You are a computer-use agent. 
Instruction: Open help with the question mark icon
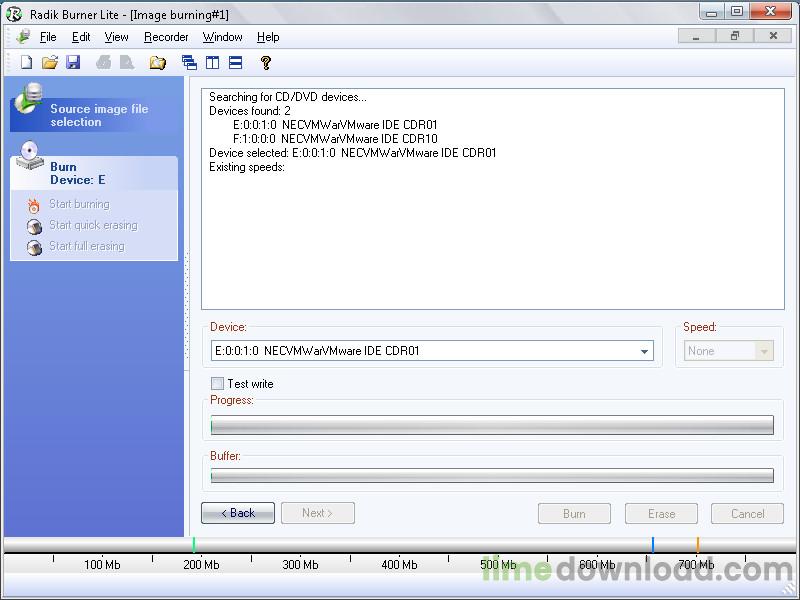pyautogui.click(x=266, y=62)
